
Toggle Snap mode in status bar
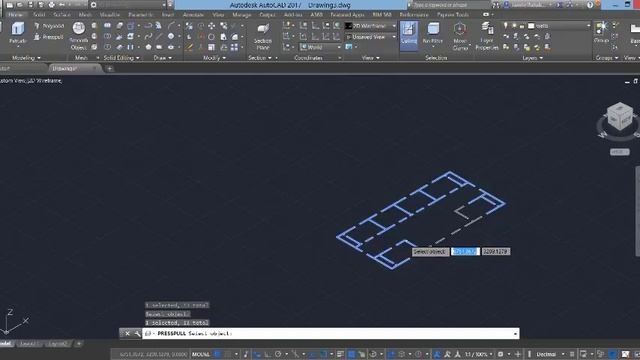point(228,354)
